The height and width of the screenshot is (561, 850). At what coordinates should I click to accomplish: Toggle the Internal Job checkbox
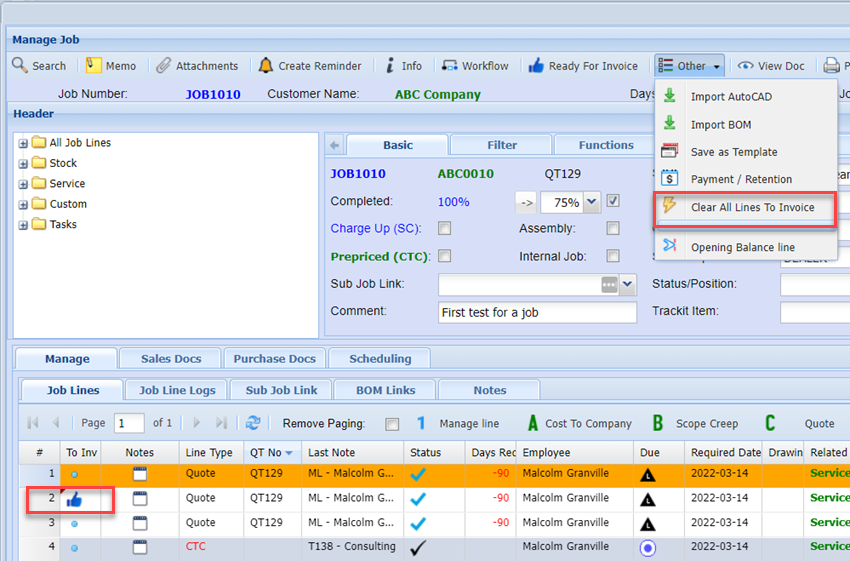(x=613, y=256)
